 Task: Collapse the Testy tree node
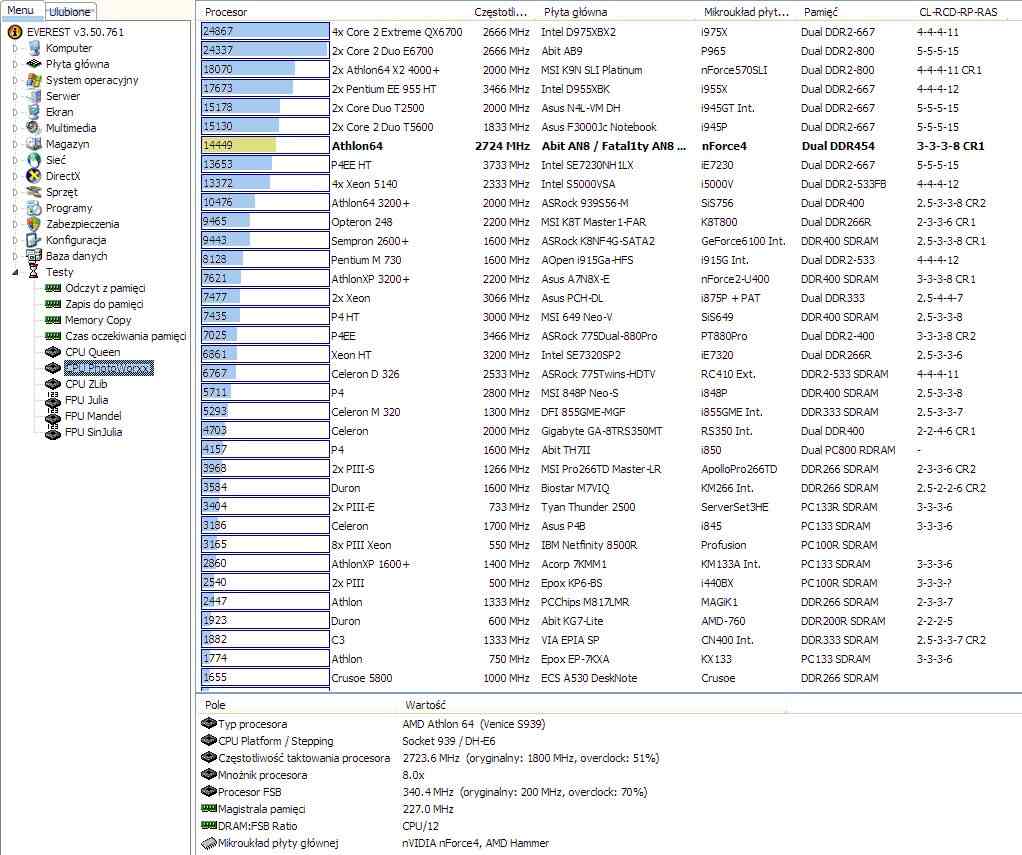(15, 272)
